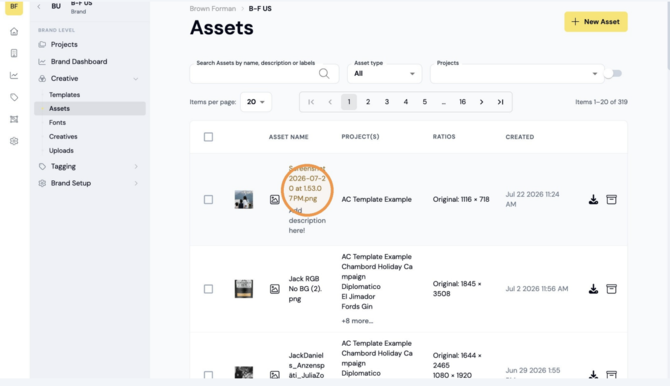Click the Brown Forman breadcrumb link
Image resolution: width=670 pixels, height=386 pixels.
pos(213,9)
